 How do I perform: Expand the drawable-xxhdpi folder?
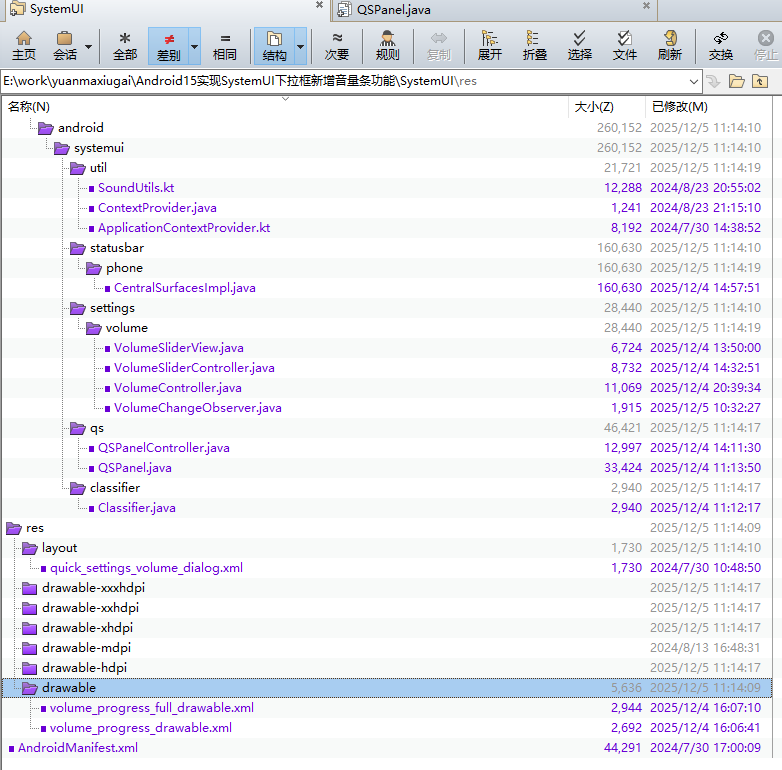point(29,608)
